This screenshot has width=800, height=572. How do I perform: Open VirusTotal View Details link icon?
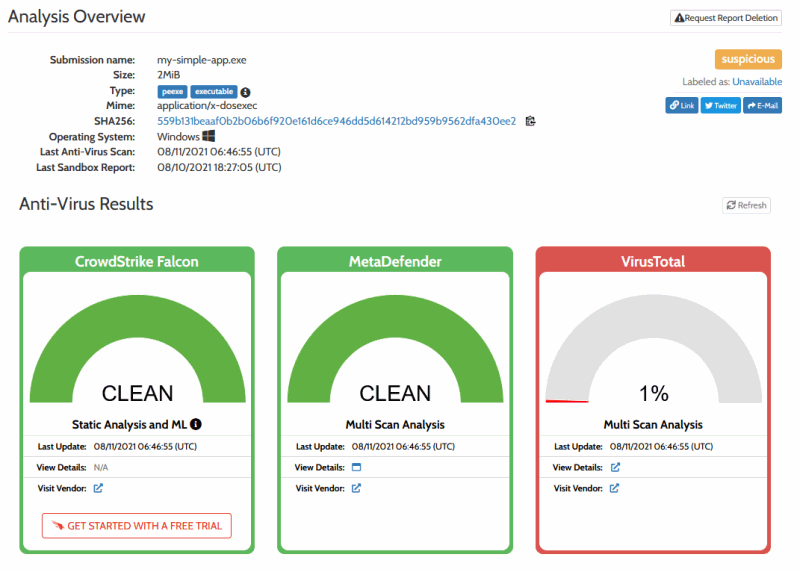[x=615, y=467]
